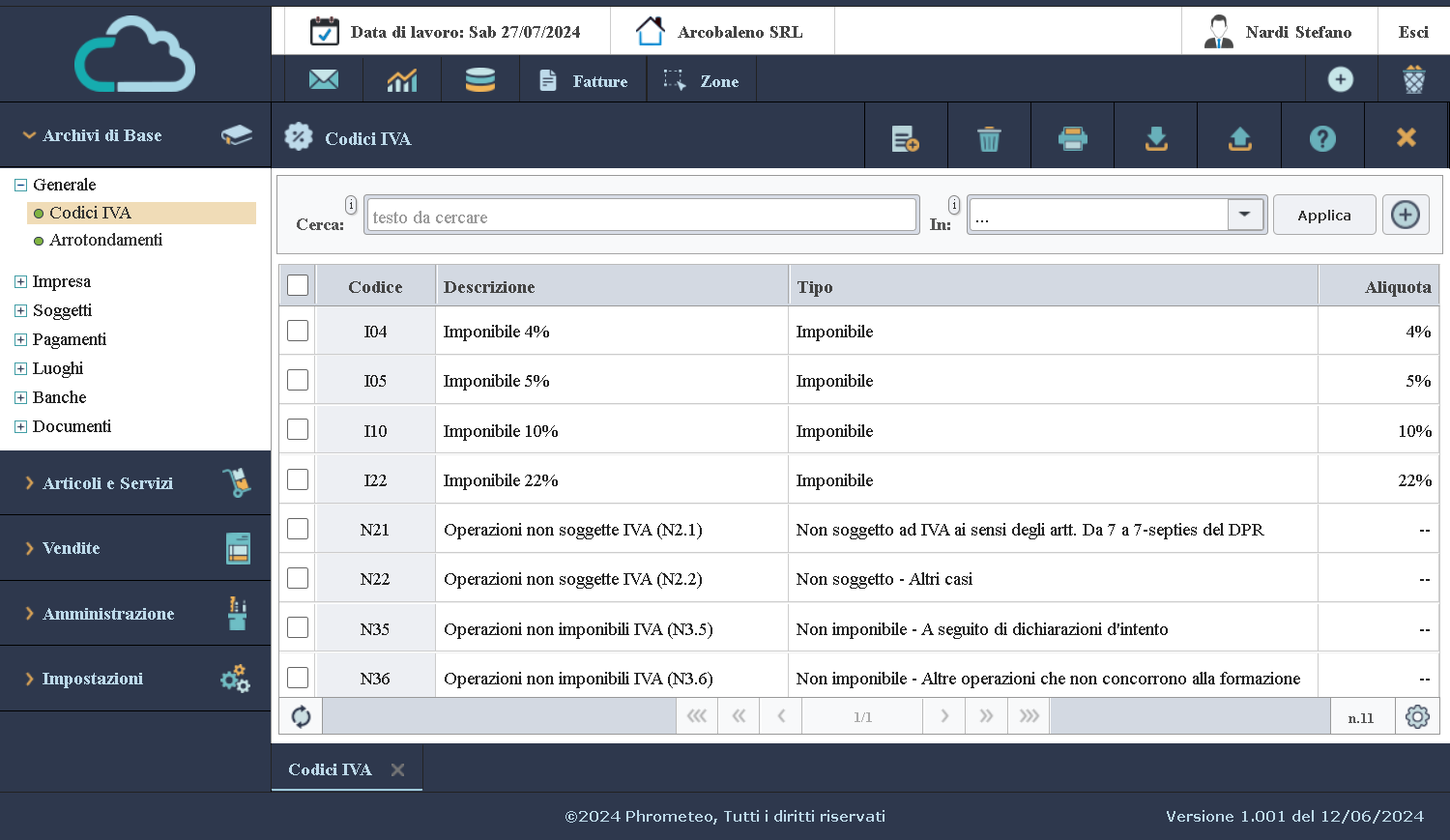This screenshot has width=1450, height=840.
Task: Check the checkbox for row I22
Action: [298, 478]
